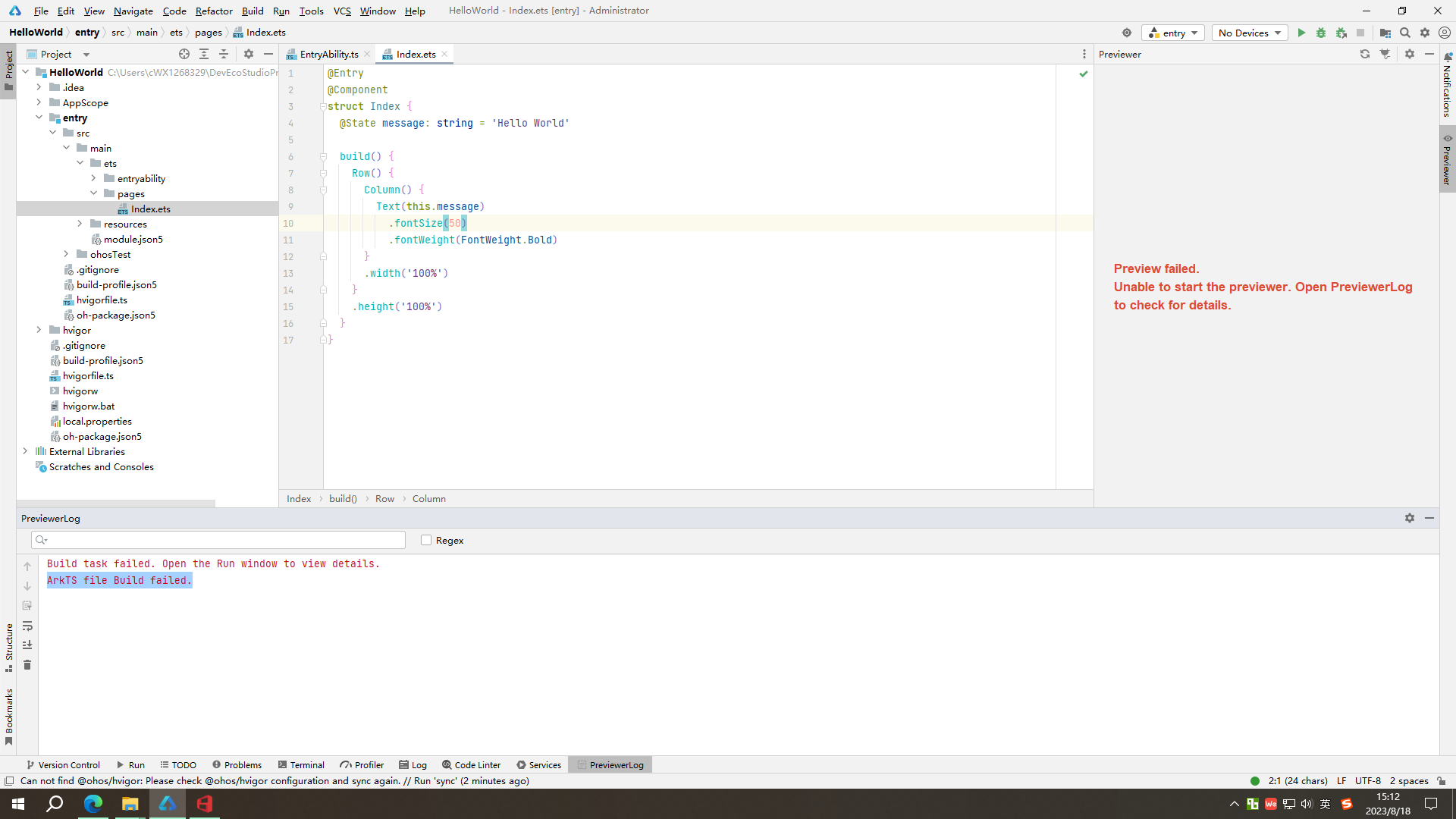1456x819 pixels.
Task: Start a debug session for entry with the bug icon
Action: pyautogui.click(x=1321, y=33)
